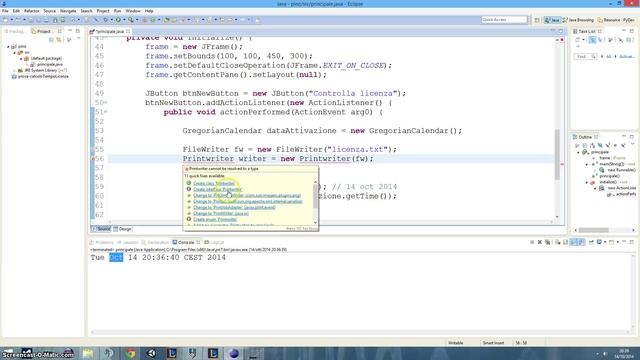This screenshot has height=360, width=640.
Task: Switch to the Console tab
Action: click(186, 242)
